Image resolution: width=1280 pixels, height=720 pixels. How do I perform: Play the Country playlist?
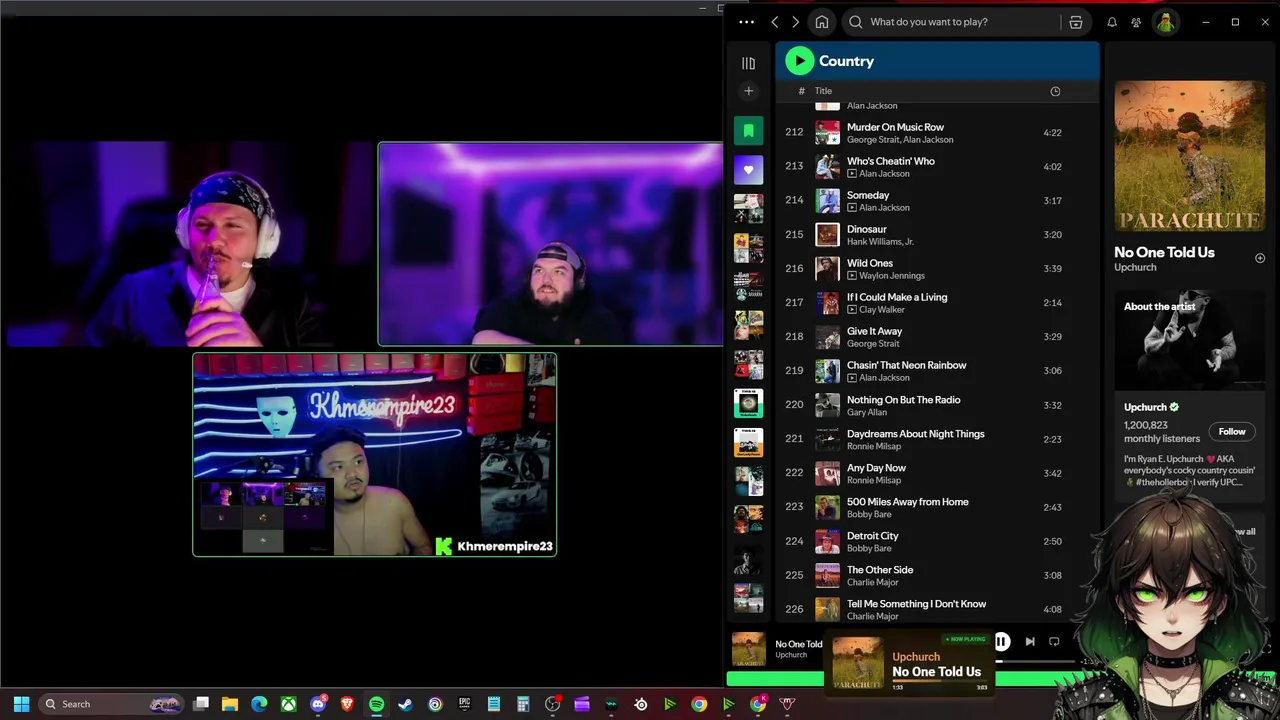pyautogui.click(x=799, y=61)
